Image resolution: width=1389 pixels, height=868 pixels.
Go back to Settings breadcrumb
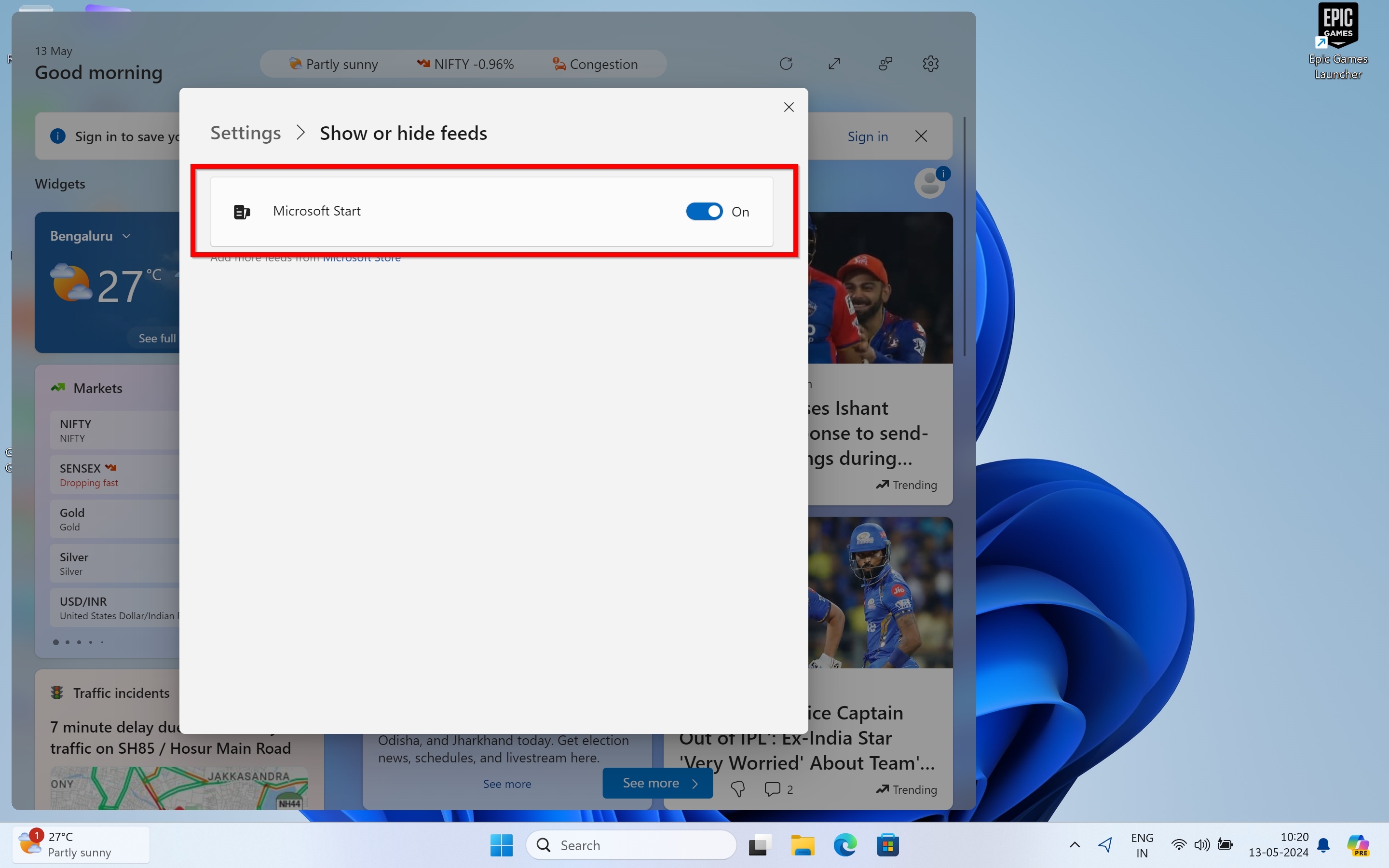(245, 133)
